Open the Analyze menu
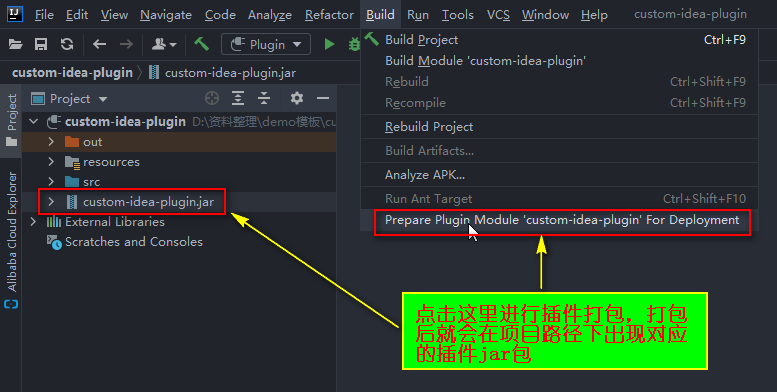Viewport: 777px width, 392px height. coord(270,15)
